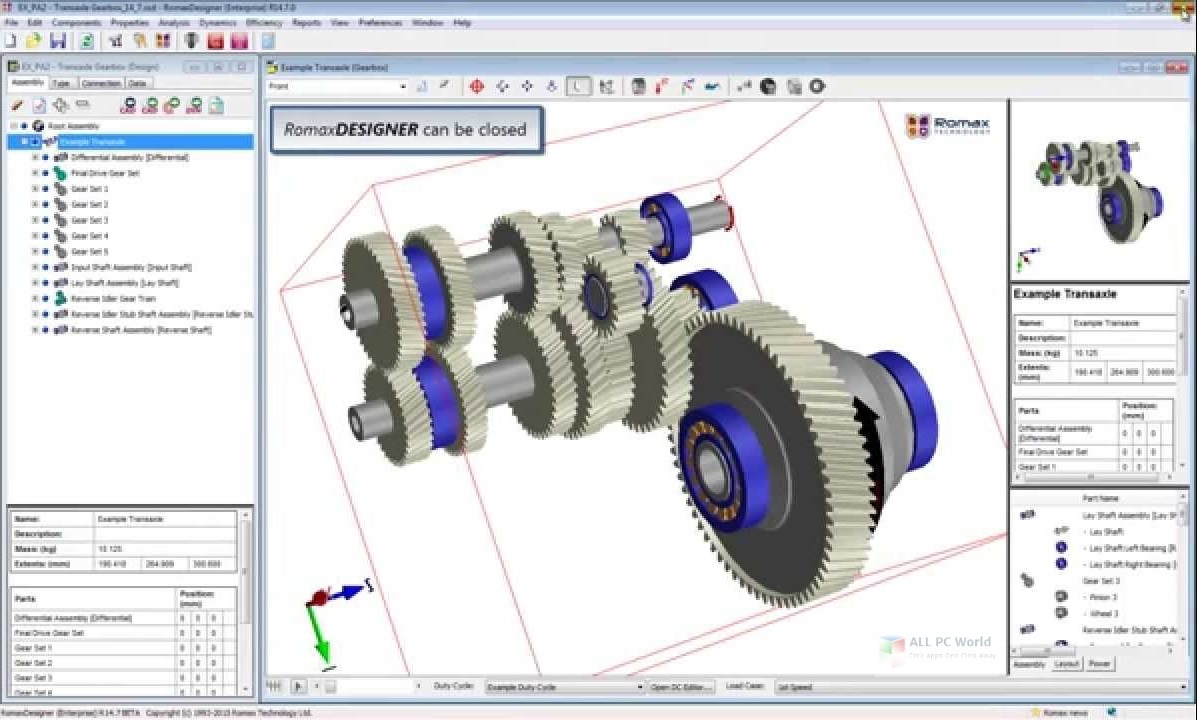Toggle visibility dot for Reverse Idler Gear Train
Image resolution: width=1197 pixels, height=720 pixels.
coord(46,299)
